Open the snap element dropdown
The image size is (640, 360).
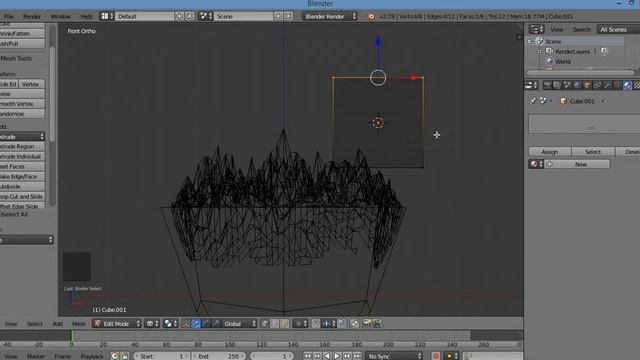coord(329,324)
